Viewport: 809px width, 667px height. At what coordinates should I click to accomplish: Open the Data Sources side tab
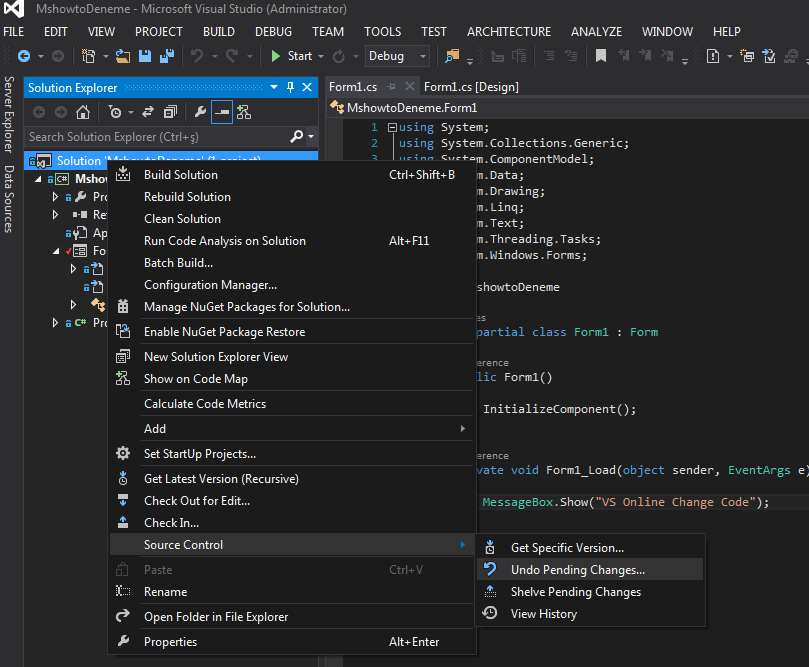pyautogui.click(x=9, y=199)
